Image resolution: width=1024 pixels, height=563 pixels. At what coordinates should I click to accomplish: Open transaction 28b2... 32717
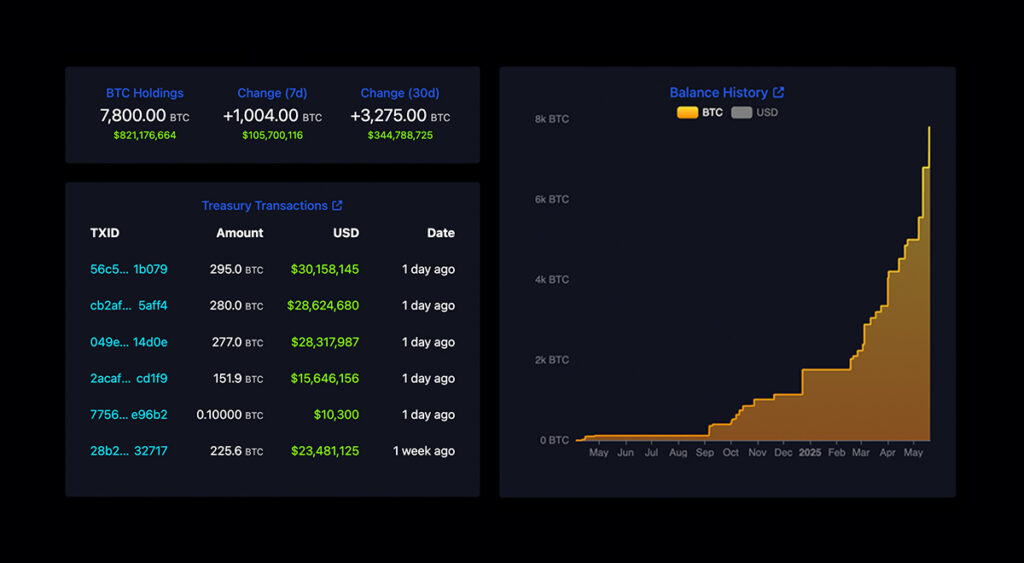129,451
